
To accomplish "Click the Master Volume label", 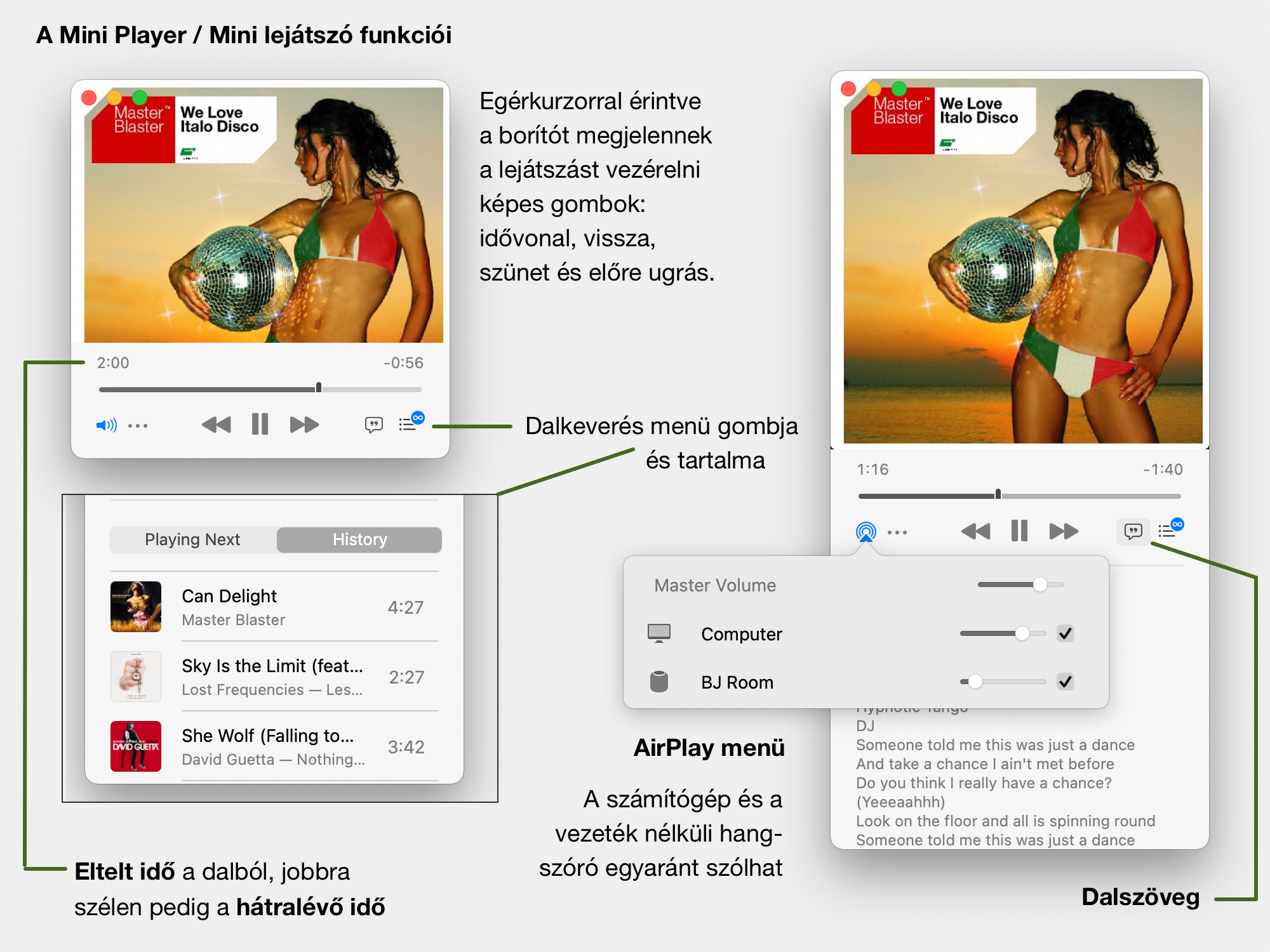I will pyautogui.click(x=716, y=585).
